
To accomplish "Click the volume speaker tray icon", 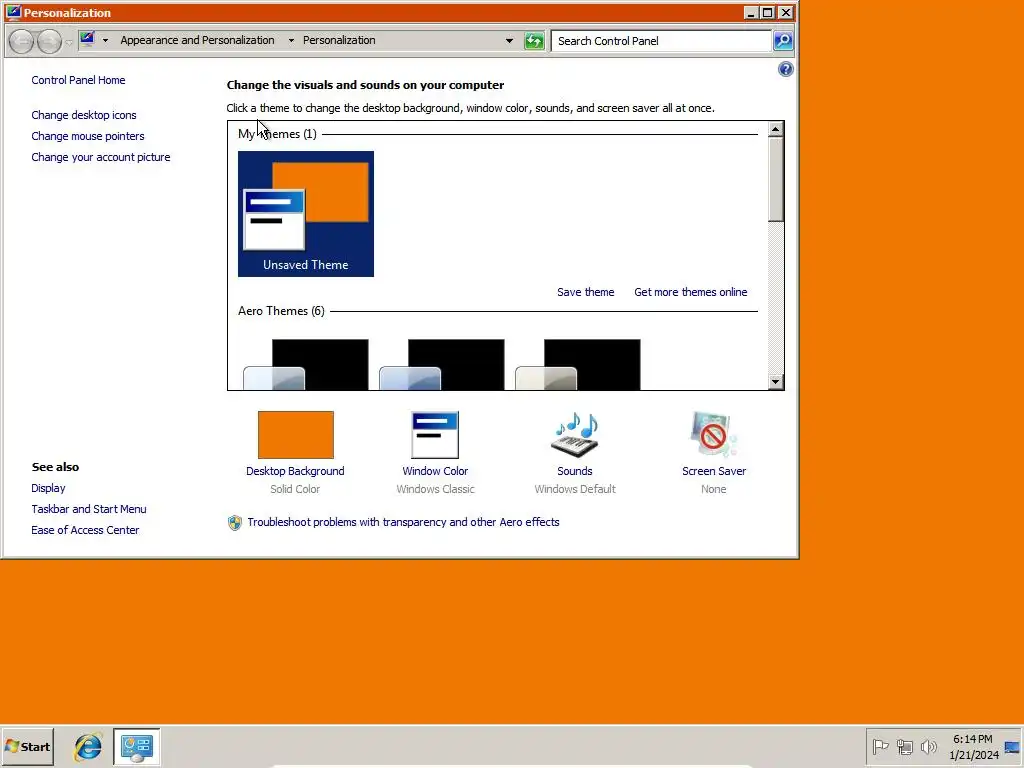I will click(928, 746).
